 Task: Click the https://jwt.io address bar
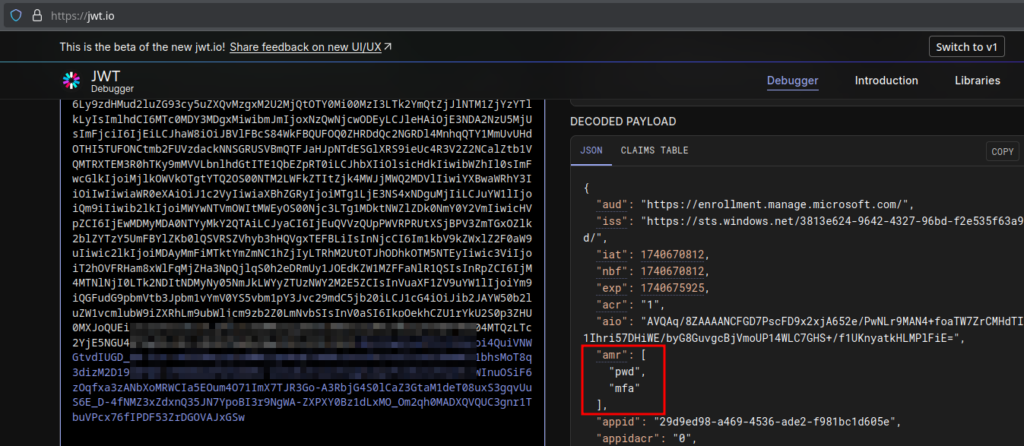512,15
